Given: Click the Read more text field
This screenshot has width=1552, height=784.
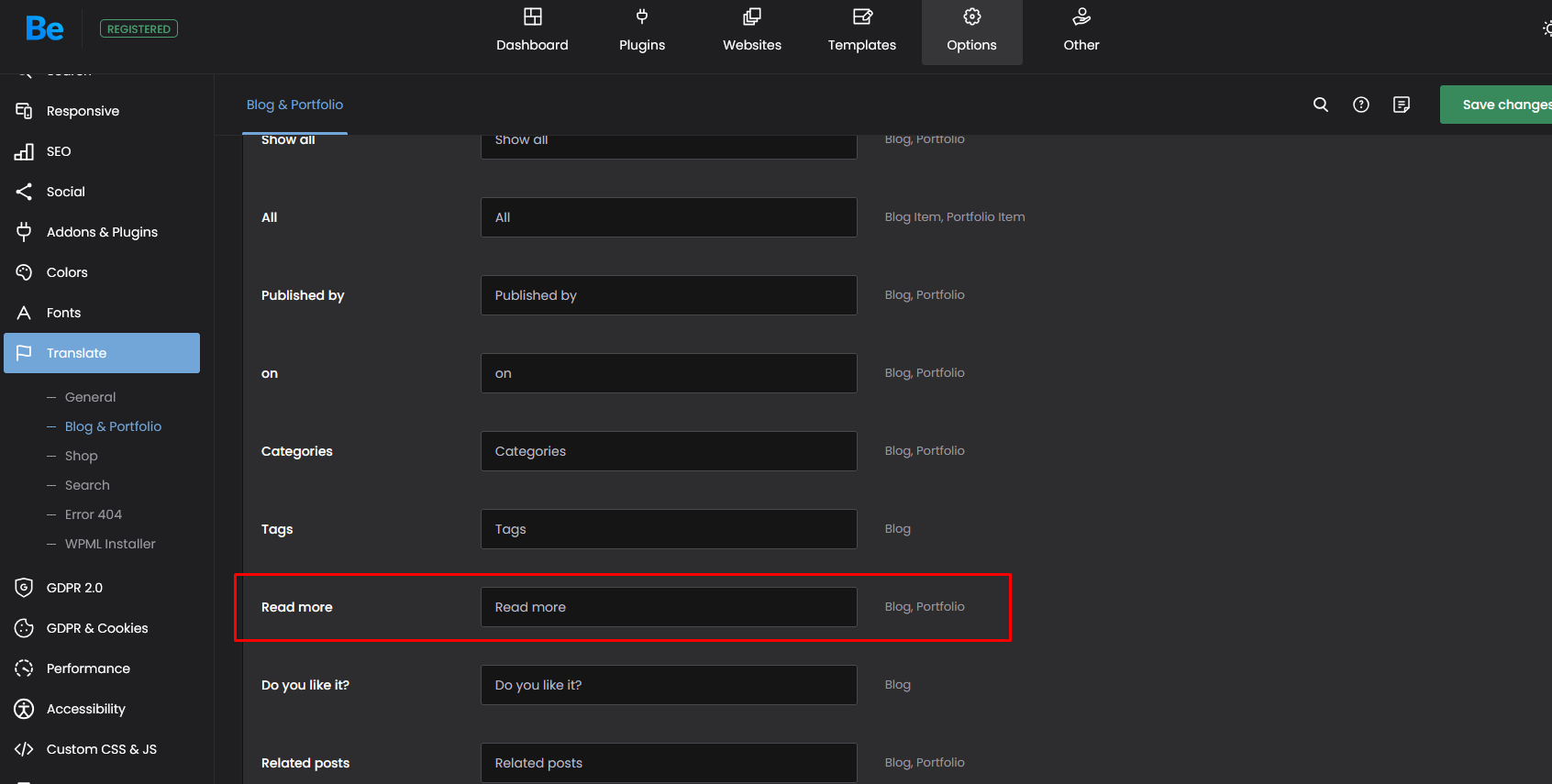Looking at the screenshot, I should 668,607.
